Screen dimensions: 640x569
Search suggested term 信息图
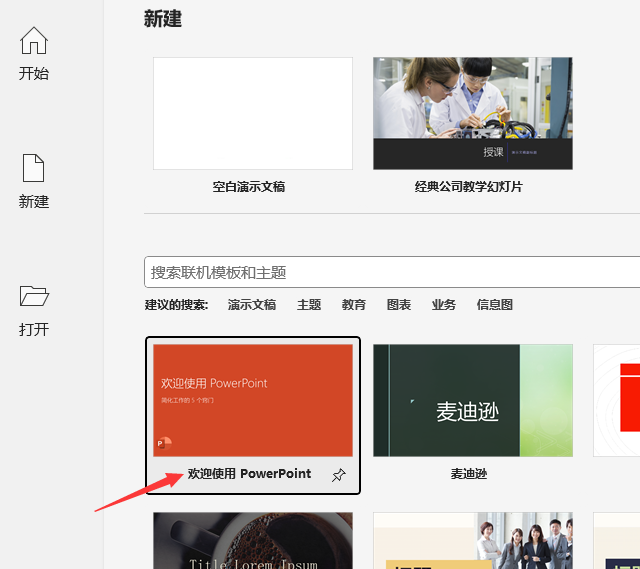[x=495, y=305]
